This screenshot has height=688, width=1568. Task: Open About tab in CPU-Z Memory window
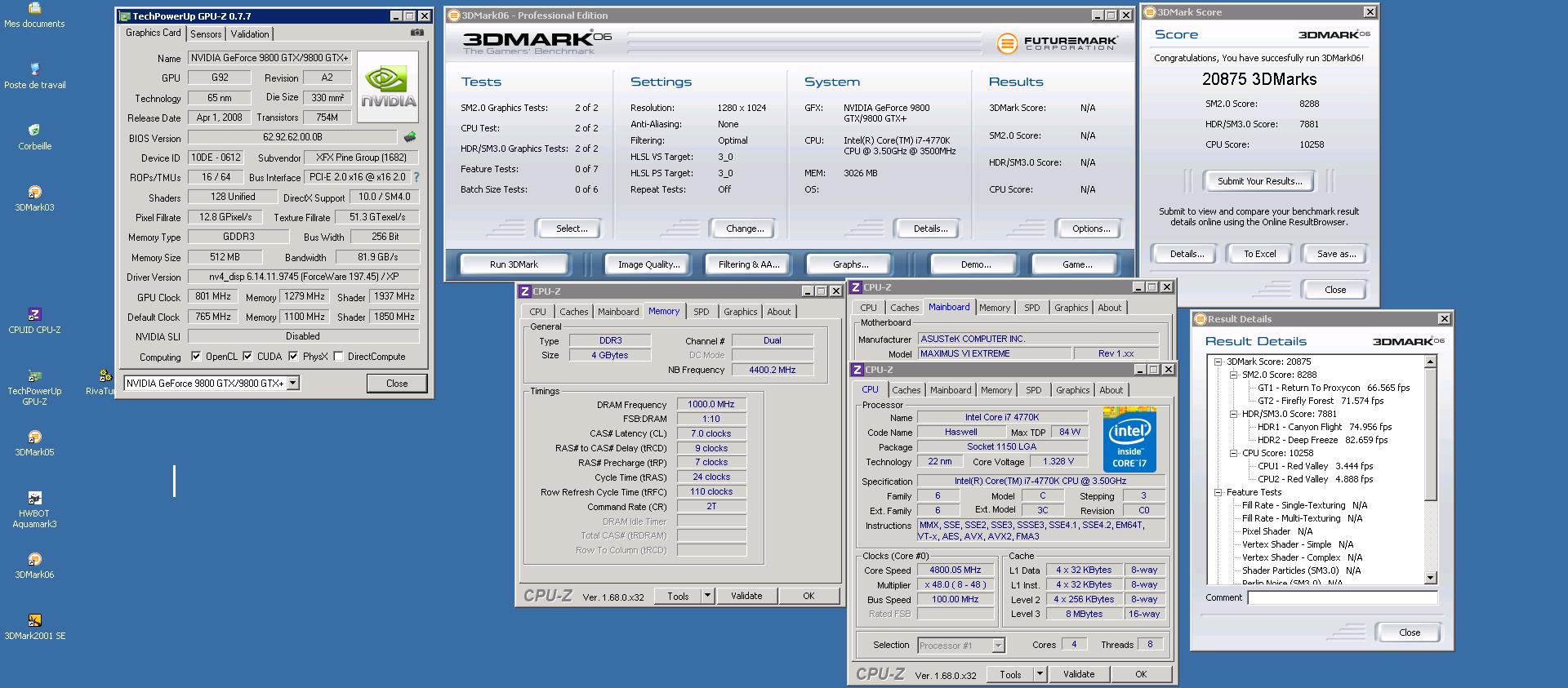pyautogui.click(x=779, y=312)
